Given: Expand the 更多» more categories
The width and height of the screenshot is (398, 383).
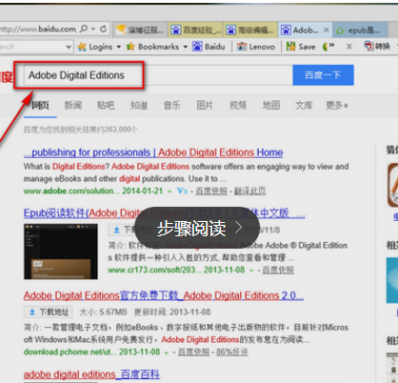Looking at the screenshot, I should 337,106.
